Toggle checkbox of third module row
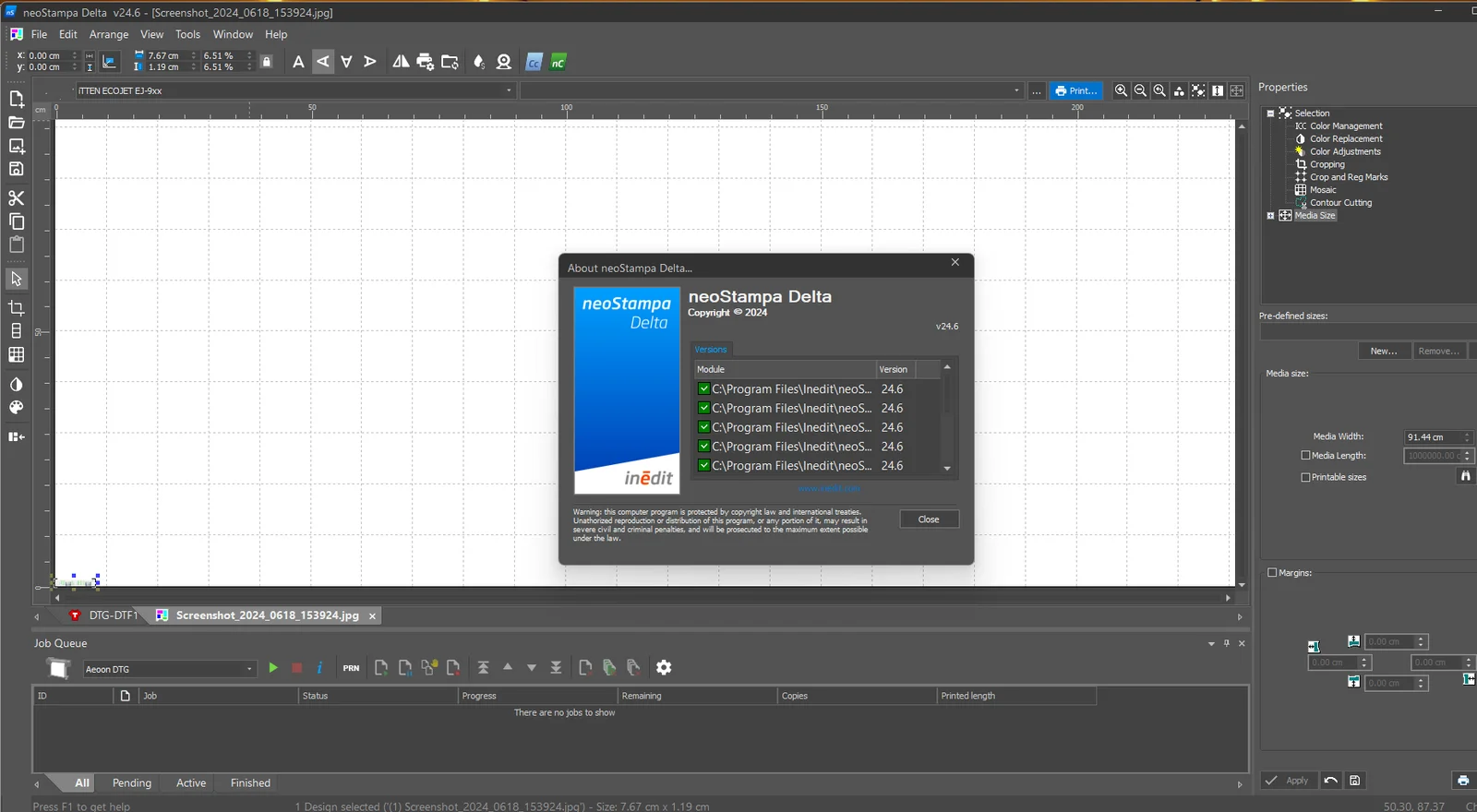 703,428
